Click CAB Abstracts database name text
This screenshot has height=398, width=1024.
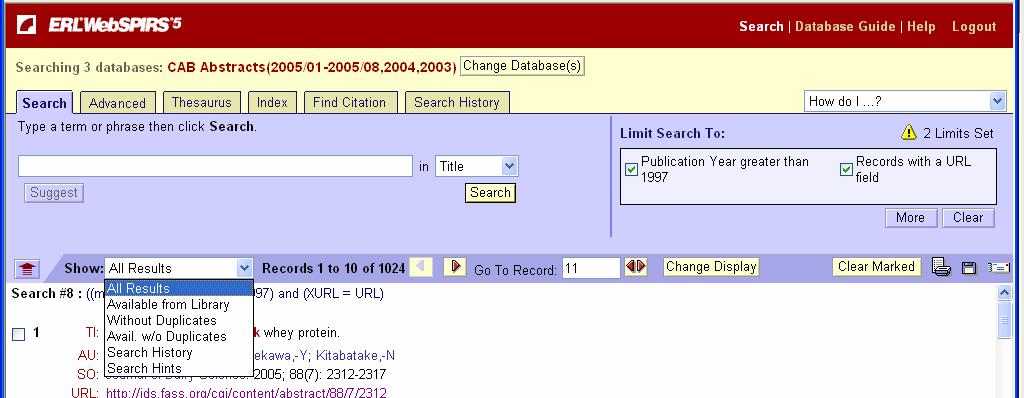pyautogui.click(x=312, y=67)
